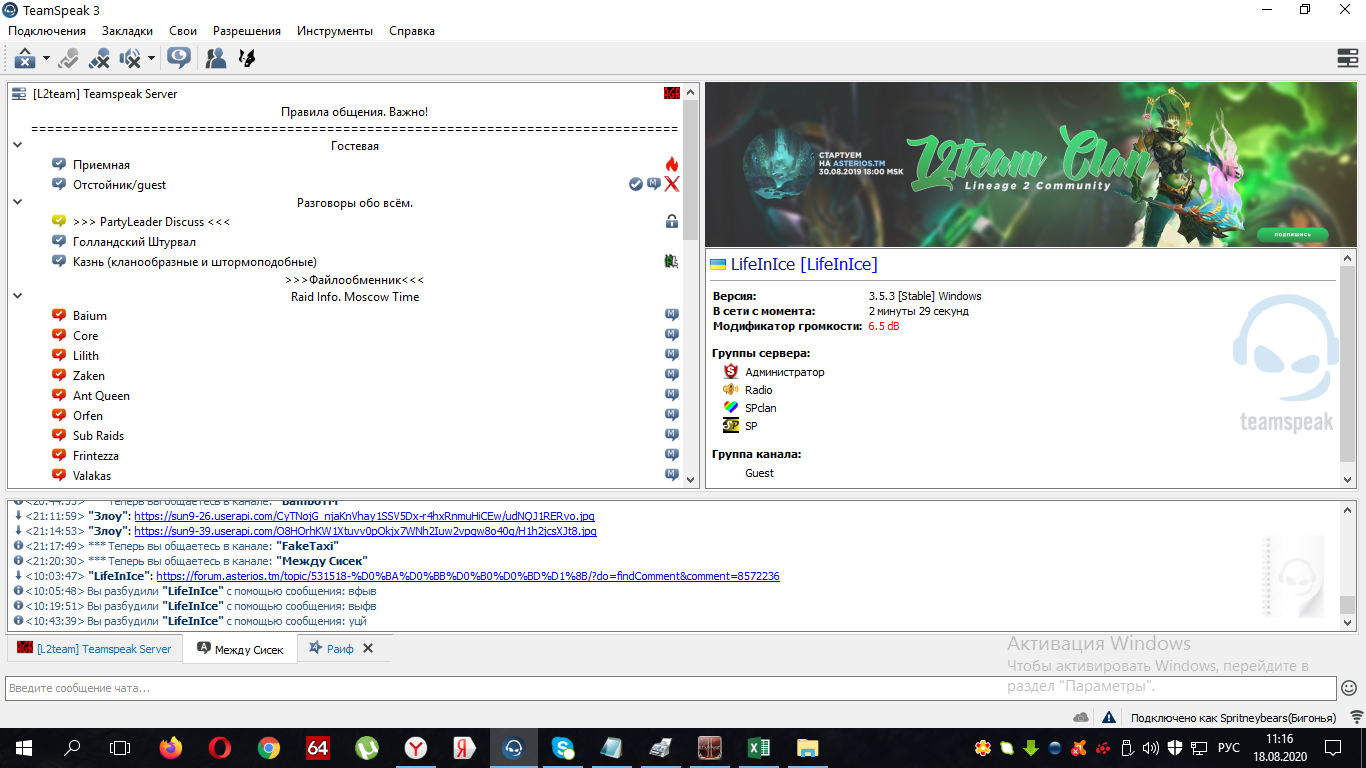
Task: Open the Contacts manager toolbar icon
Action: tap(215, 59)
